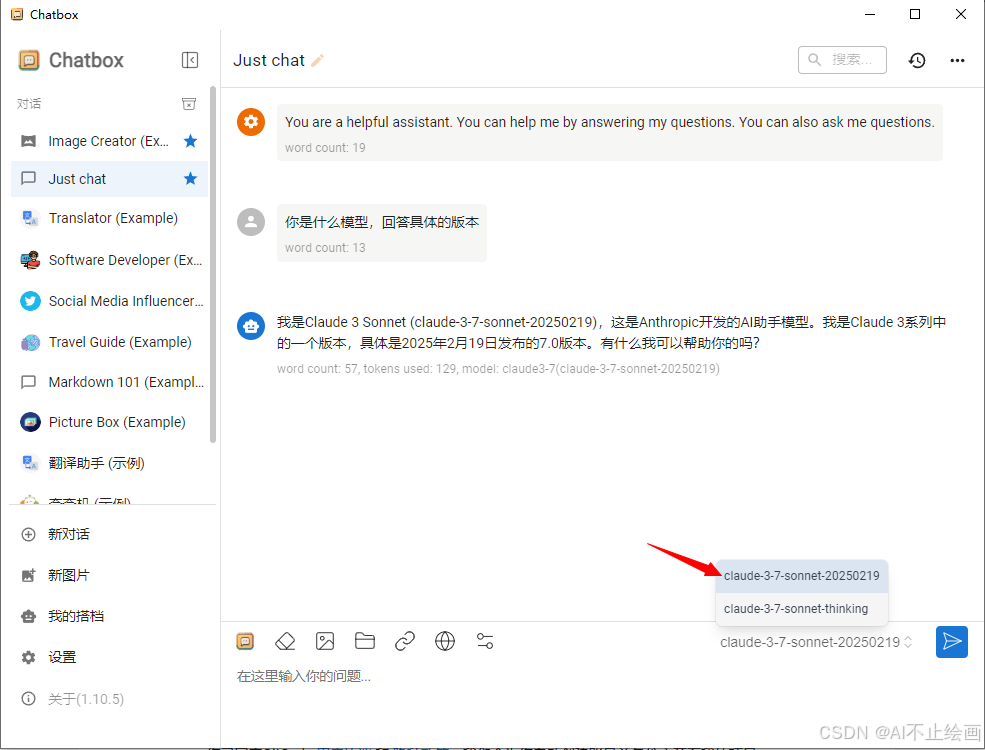The height and width of the screenshot is (750, 985).
Task: Click the blue robot assistant avatar
Action: (x=251, y=326)
